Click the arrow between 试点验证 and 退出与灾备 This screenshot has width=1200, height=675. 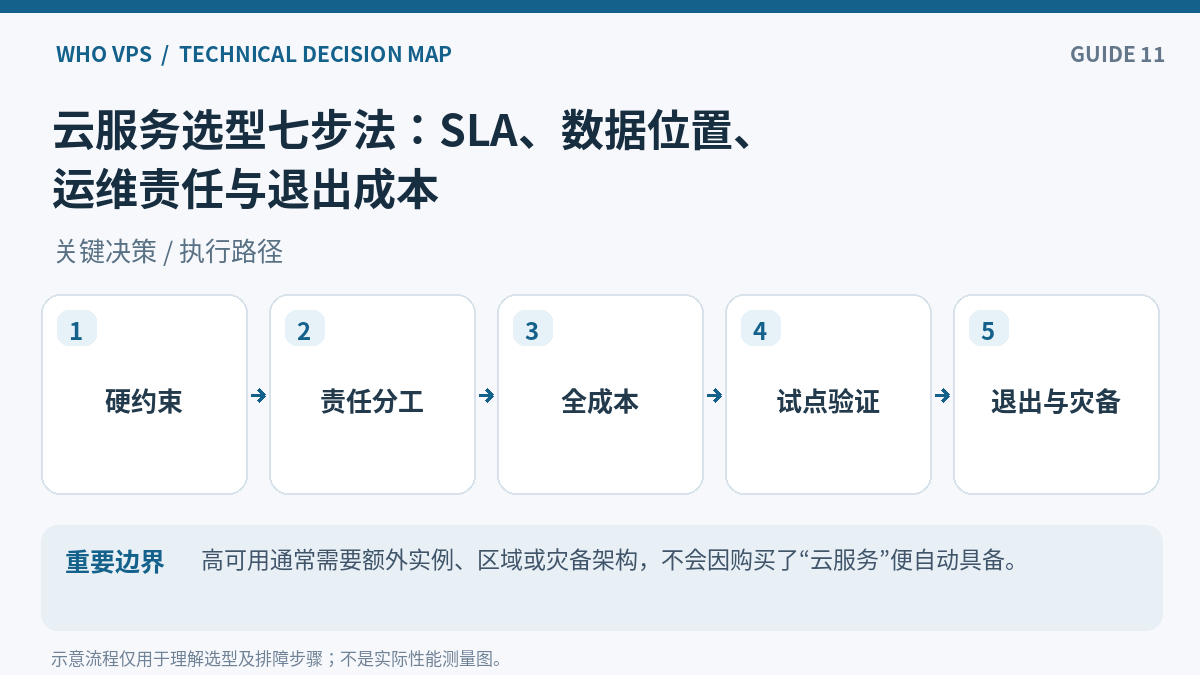point(943,395)
